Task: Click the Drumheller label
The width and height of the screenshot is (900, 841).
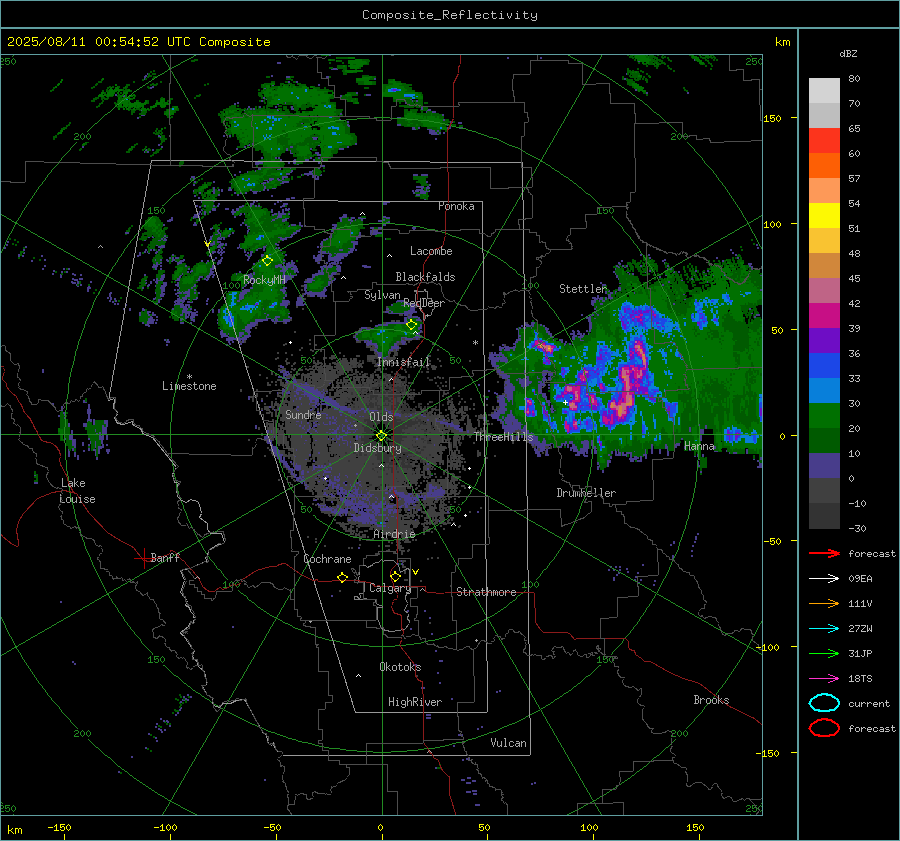Action: (586, 493)
